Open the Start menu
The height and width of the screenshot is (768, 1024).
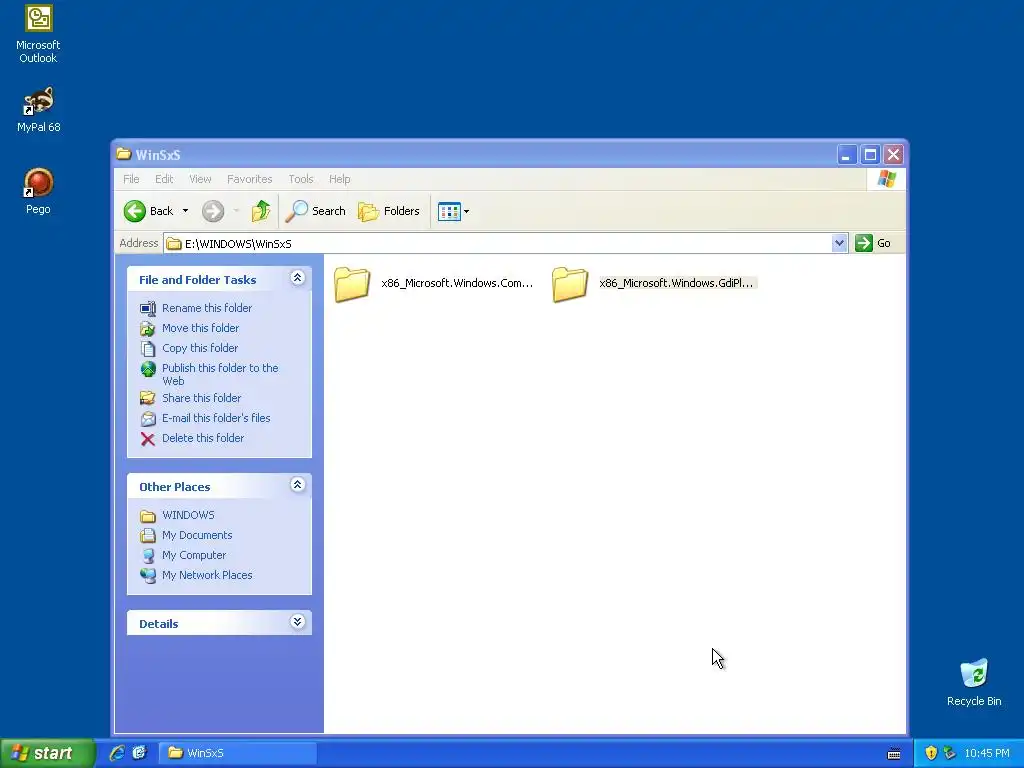pyautogui.click(x=47, y=753)
